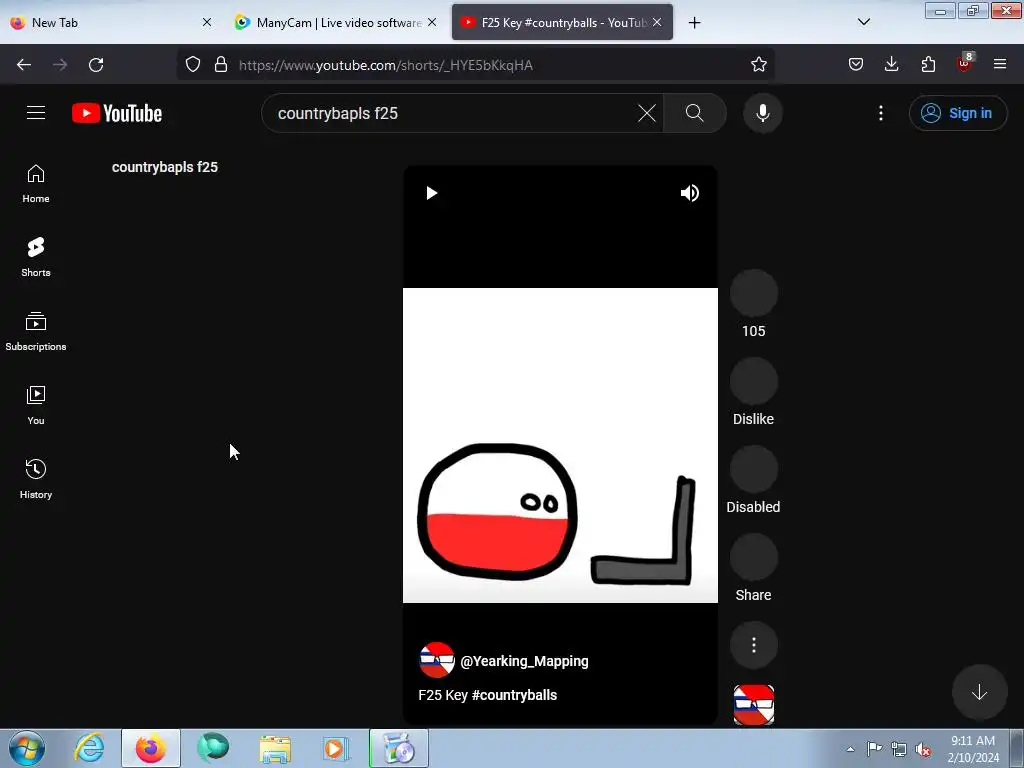1024x768 pixels.
Task: Click the sound source thumbnail
Action: point(754,705)
